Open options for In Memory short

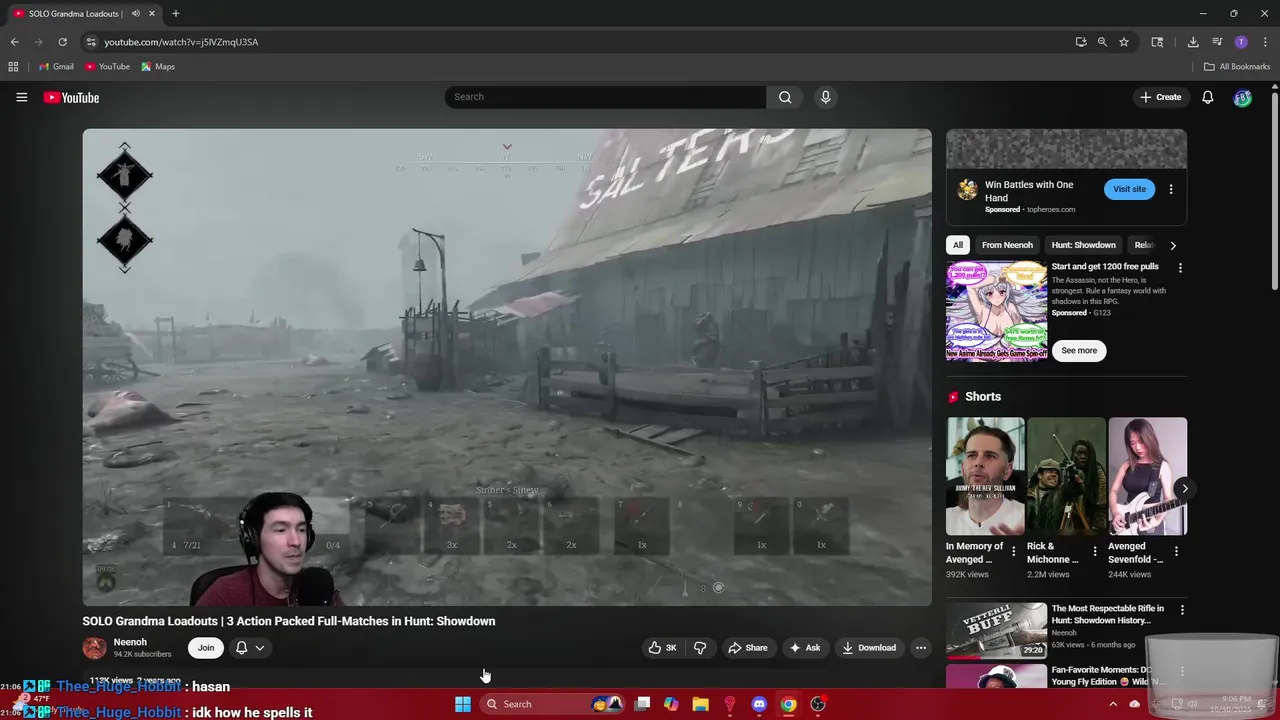click(1014, 552)
